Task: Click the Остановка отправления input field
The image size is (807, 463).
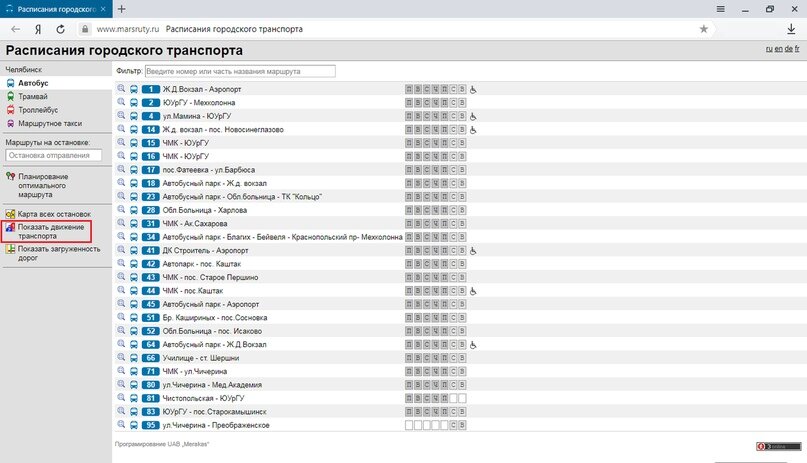Action: [x=54, y=155]
